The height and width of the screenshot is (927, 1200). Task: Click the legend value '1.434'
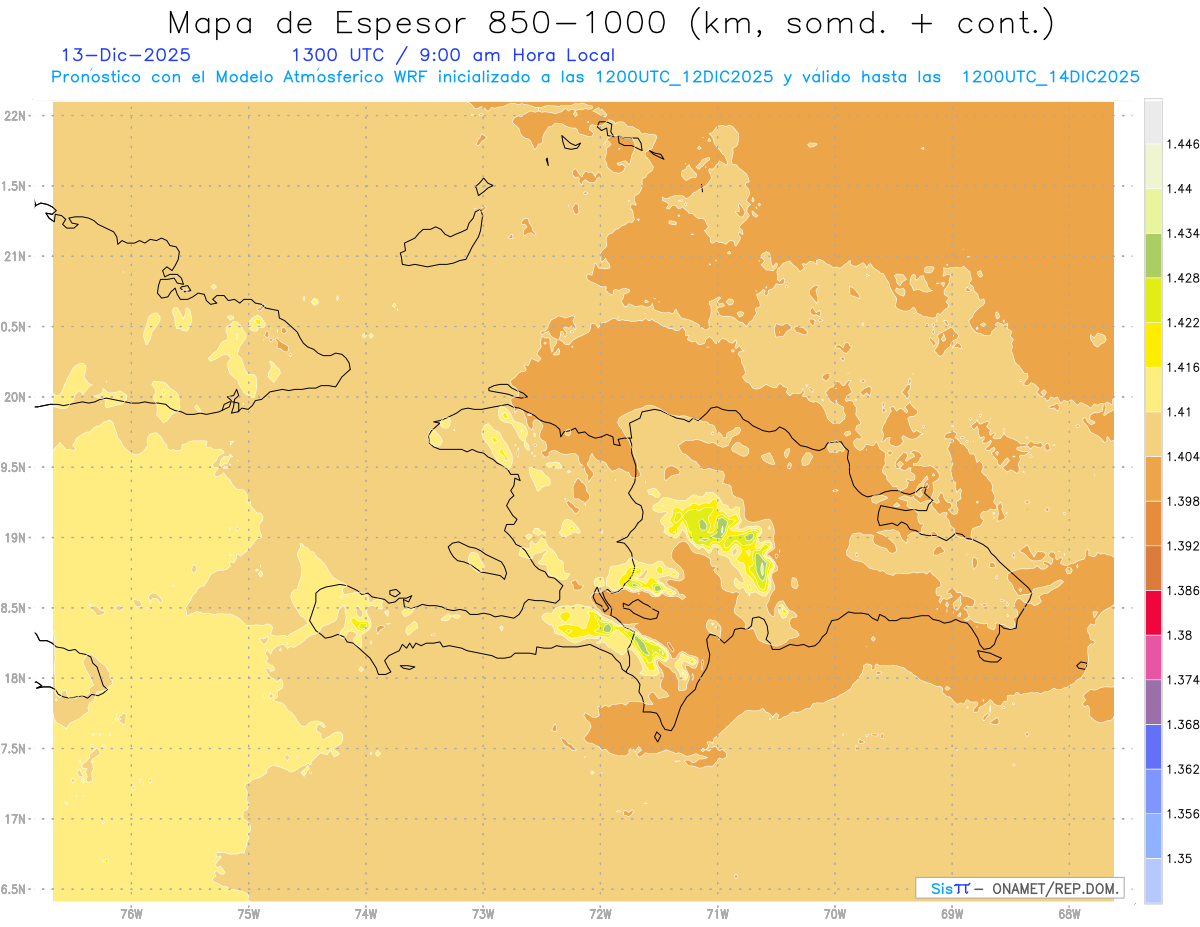pos(1182,233)
